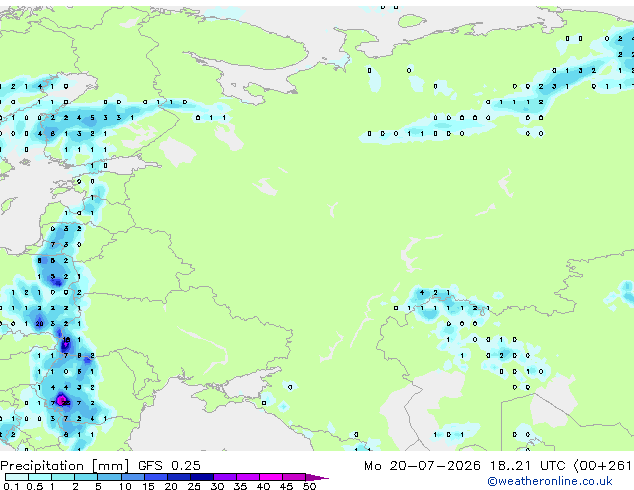The image size is (634, 490).
Task: Click the legend swatch between 10 and 15
Action: click(133, 477)
